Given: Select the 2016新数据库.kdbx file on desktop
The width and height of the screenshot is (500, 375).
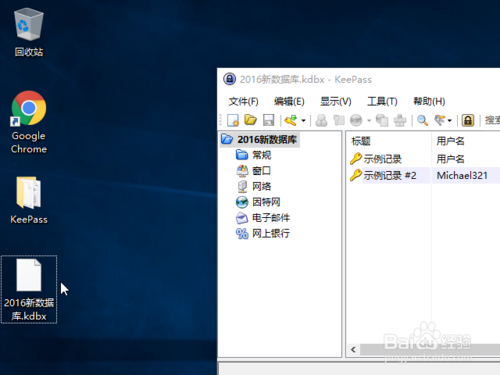Looking at the screenshot, I should (29, 289).
